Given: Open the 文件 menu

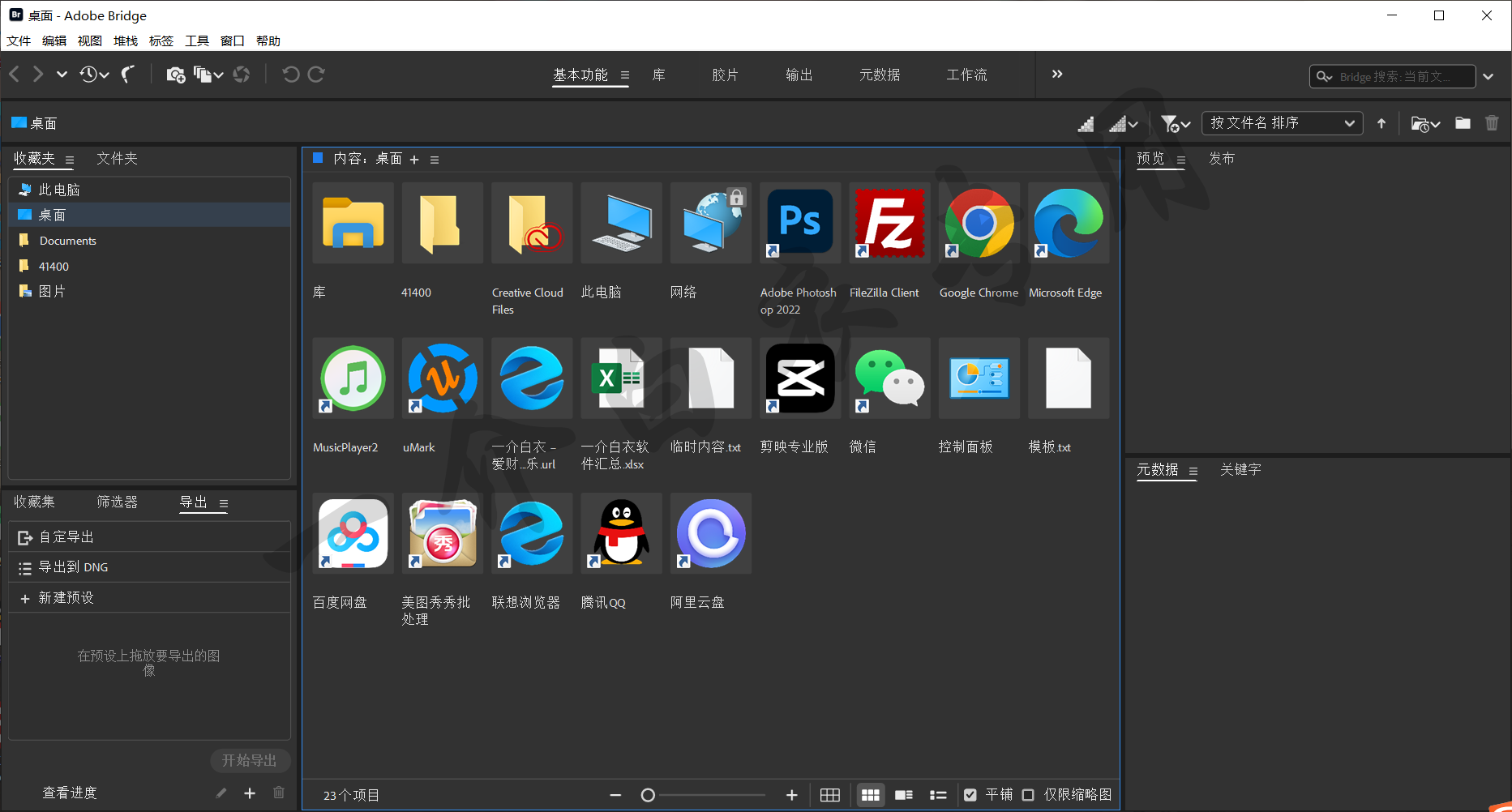Looking at the screenshot, I should 19,41.
